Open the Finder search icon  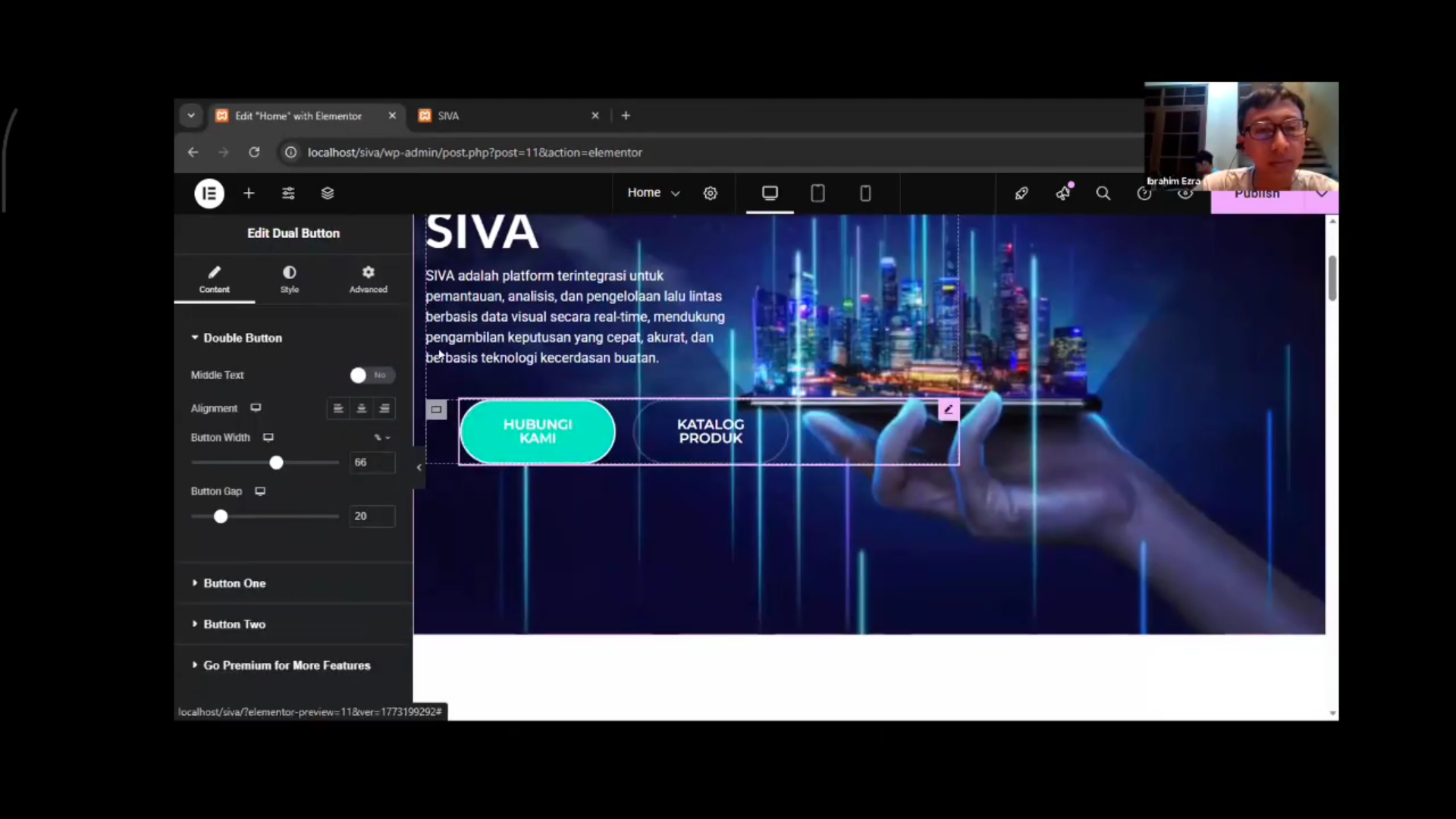(1103, 193)
